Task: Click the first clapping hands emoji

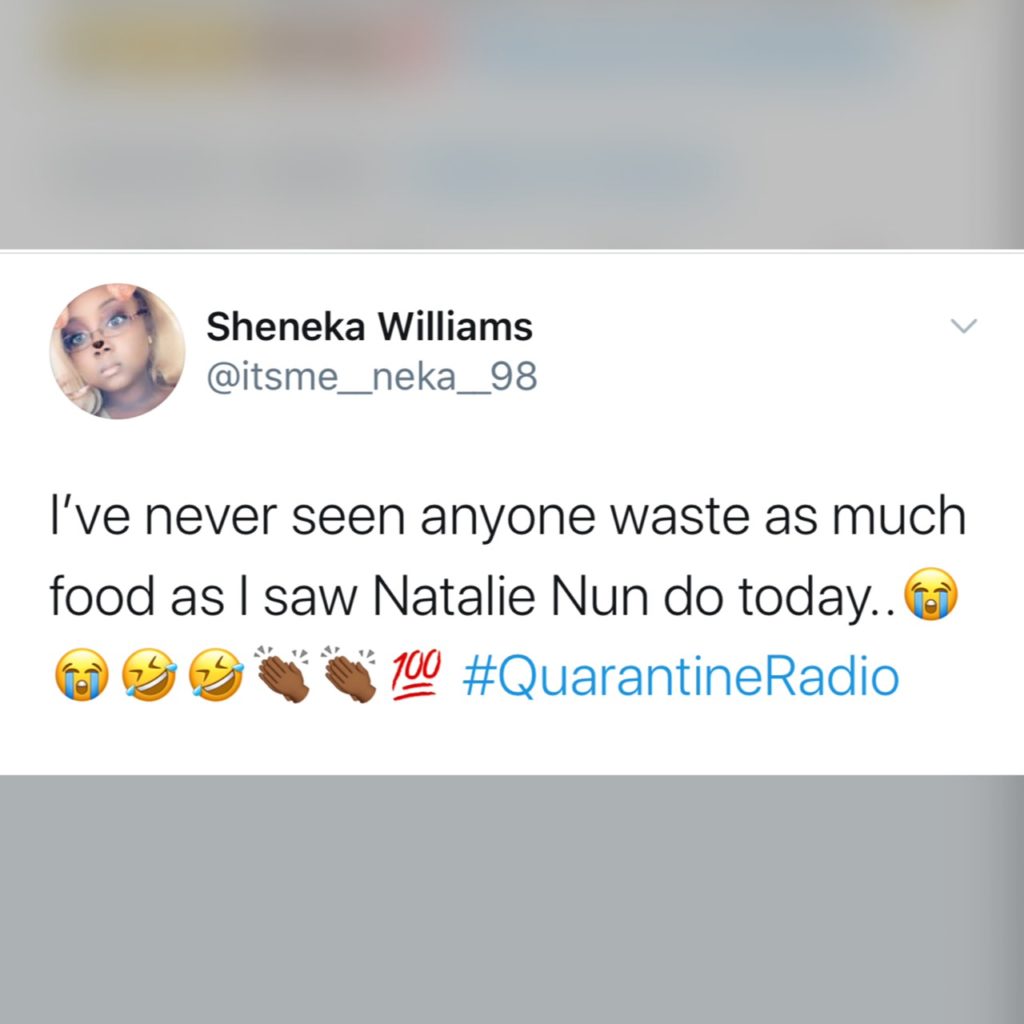Action: tap(281, 673)
